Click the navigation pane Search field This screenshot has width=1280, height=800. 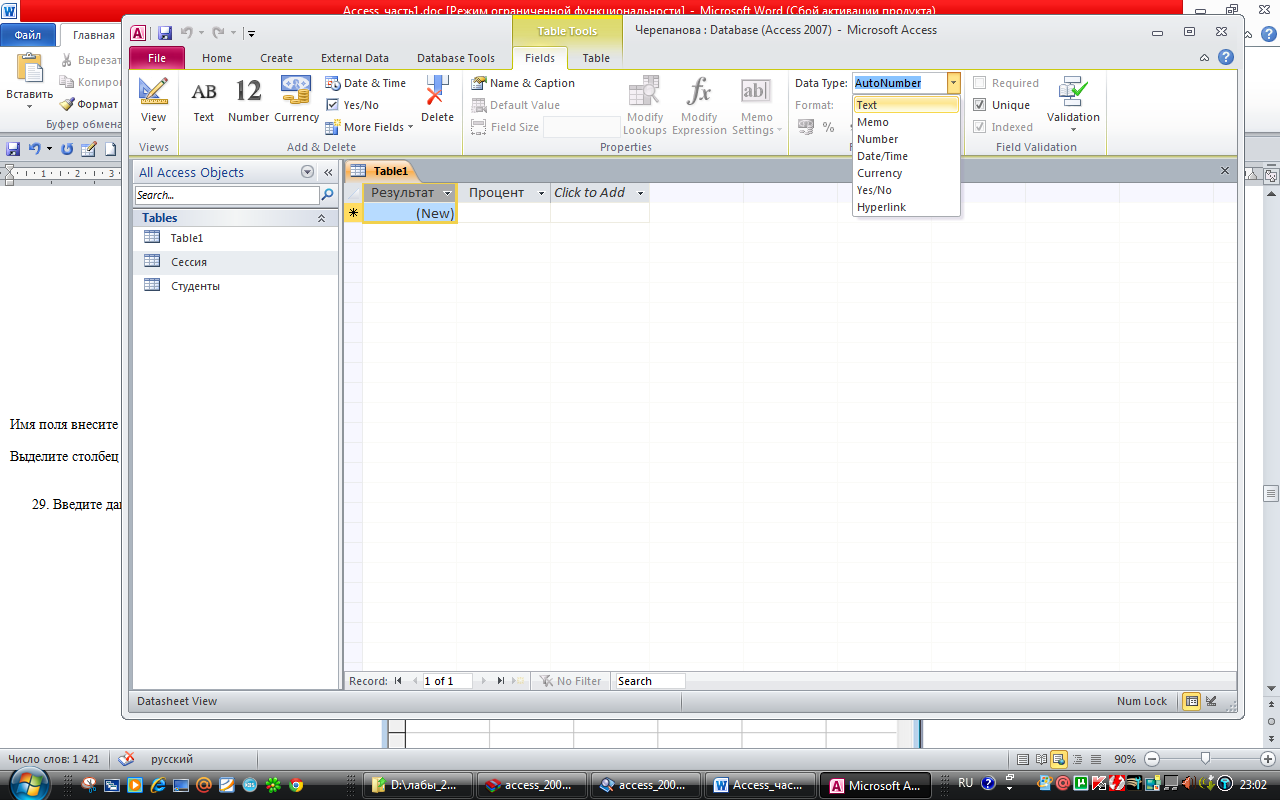[x=227, y=195]
